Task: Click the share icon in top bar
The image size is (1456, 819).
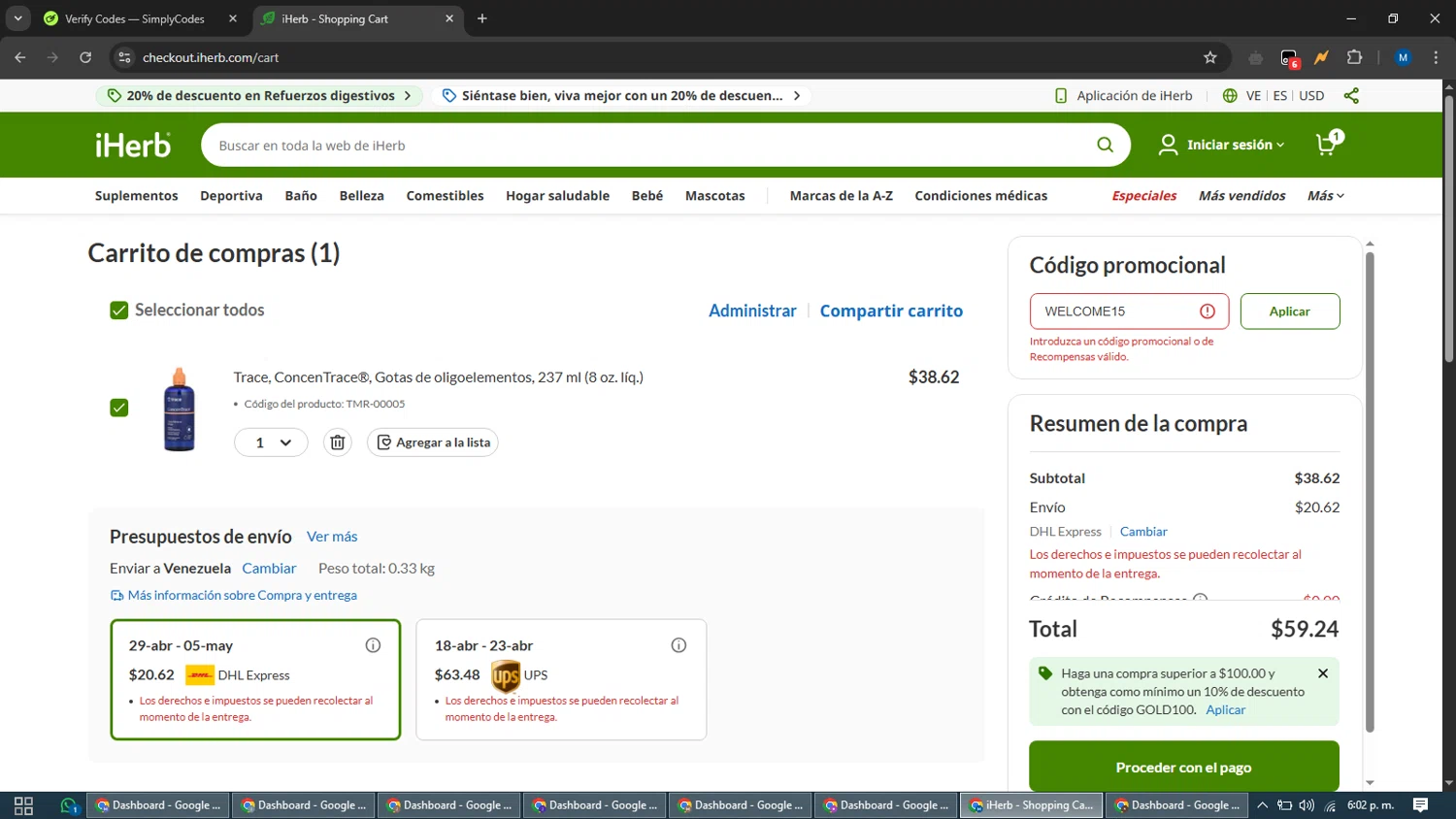Action: click(x=1351, y=95)
